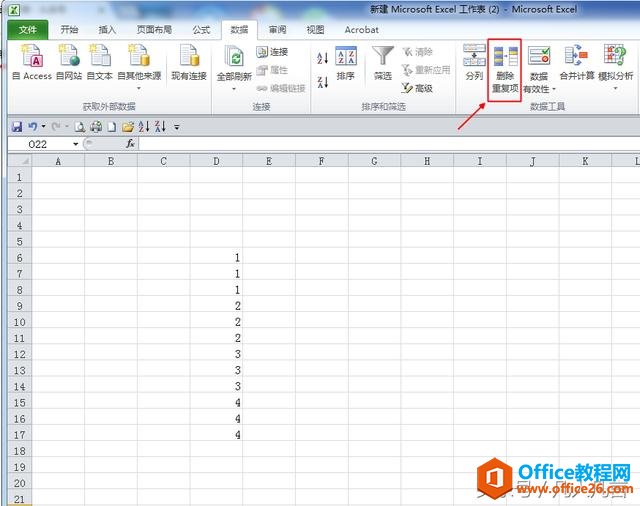640x506 pixels.
Task: Click the Select All corner button
Action: [x=20, y=161]
